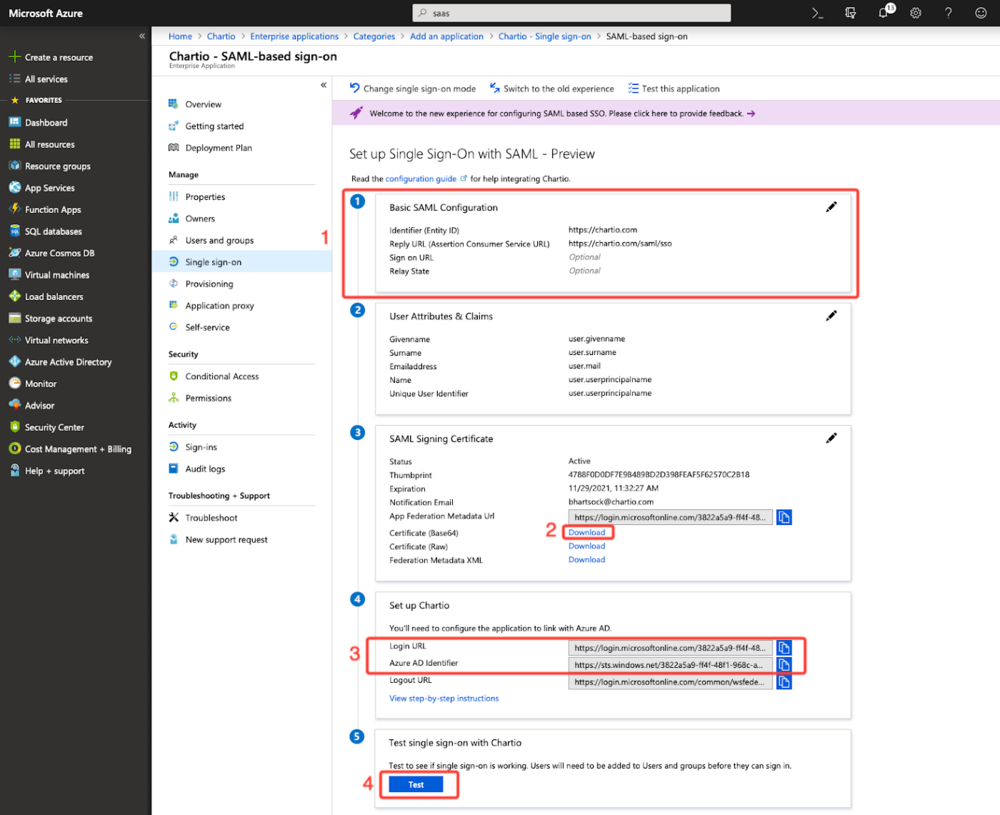
Task: Click Microsoft Azure portal logo text
Action: pos(45,13)
